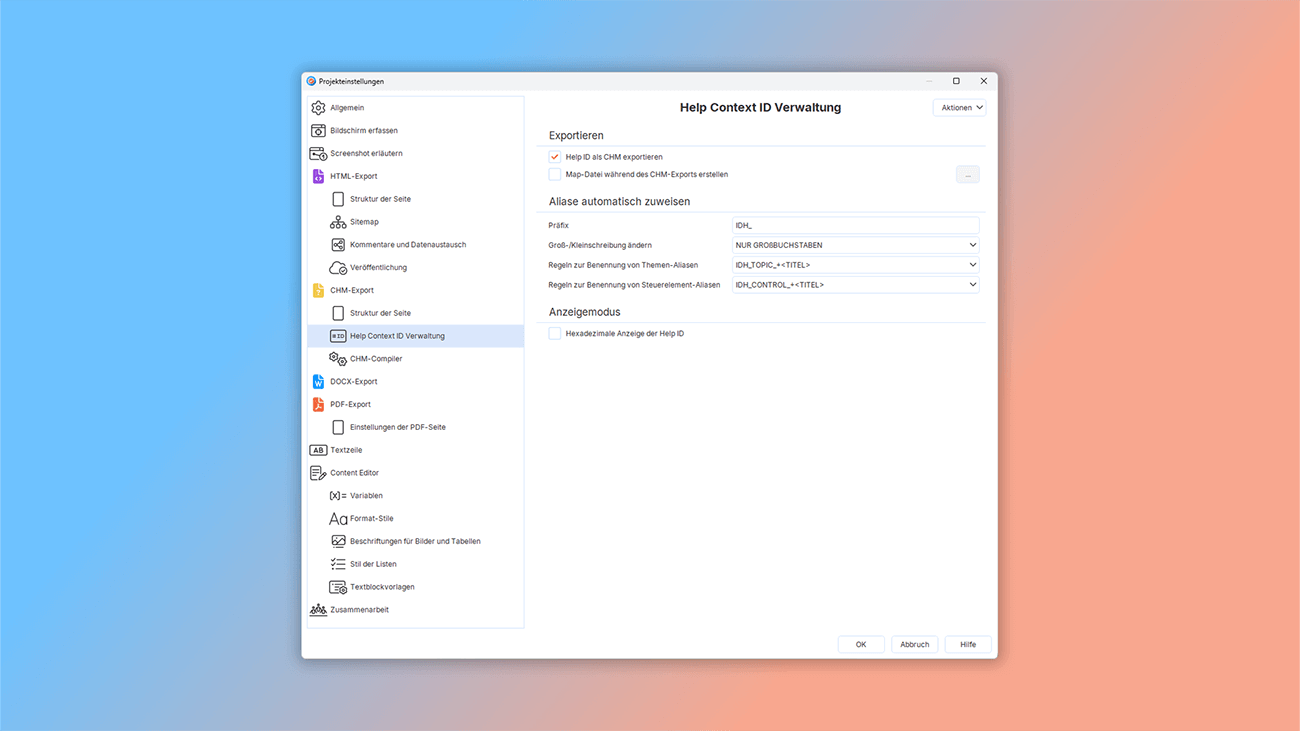
Task: Click the CHM-Compiler gears icon
Action: click(338, 359)
